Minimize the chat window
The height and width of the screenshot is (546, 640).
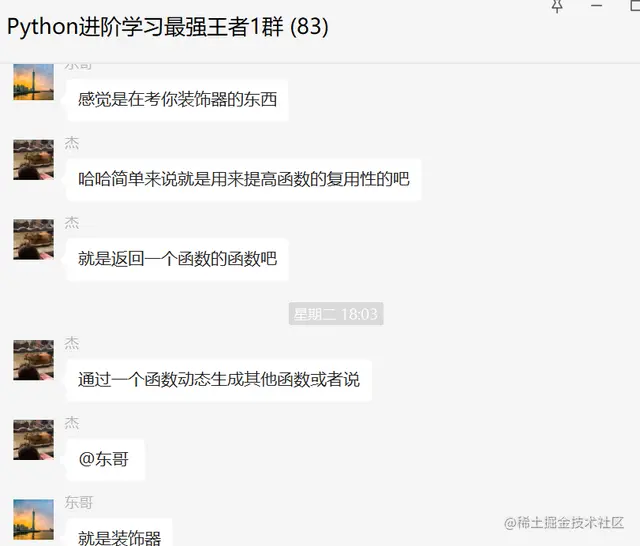[597, 6]
